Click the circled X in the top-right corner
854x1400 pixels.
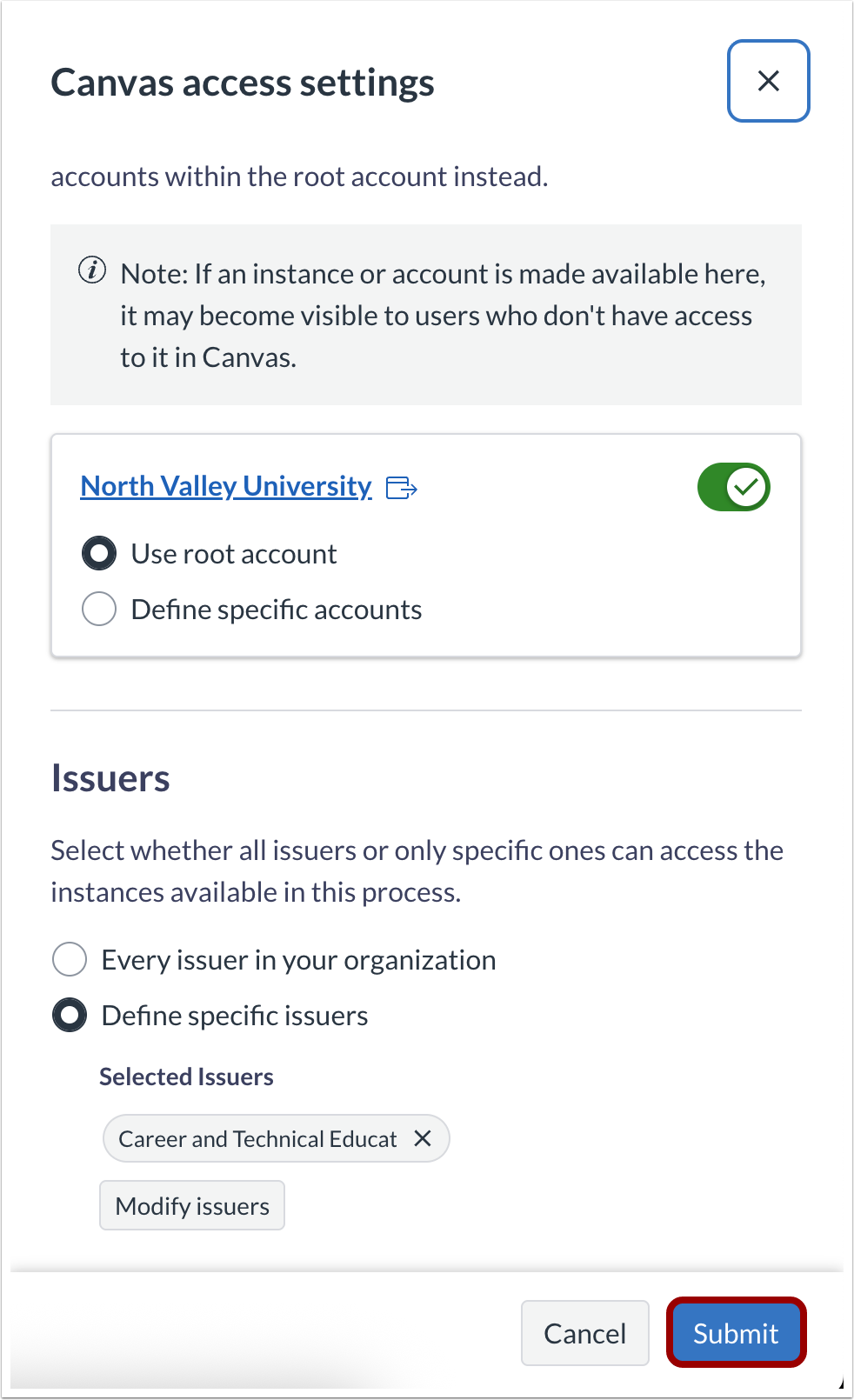tap(768, 81)
